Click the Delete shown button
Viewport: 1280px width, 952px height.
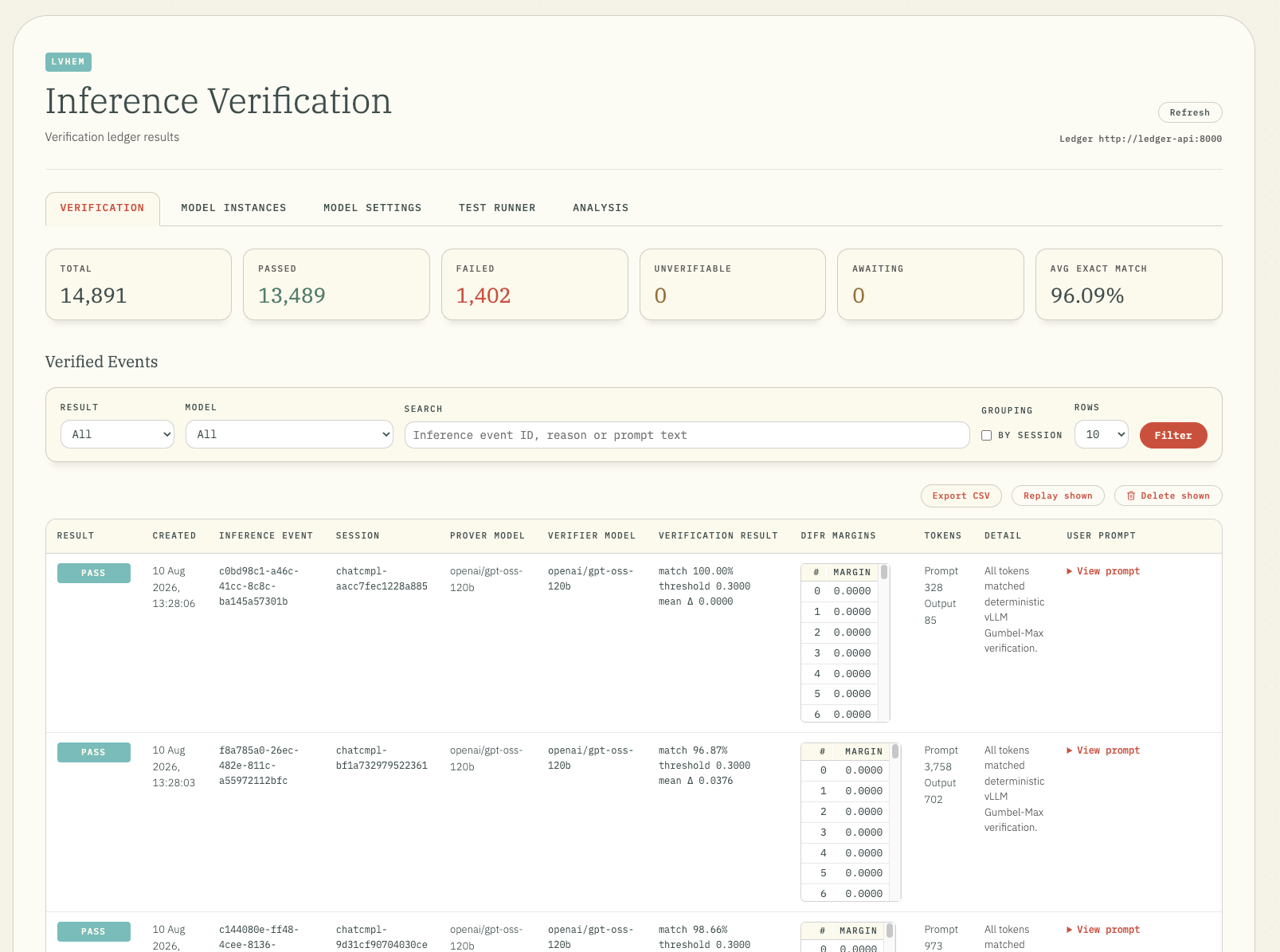pyautogui.click(x=1168, y=496)
